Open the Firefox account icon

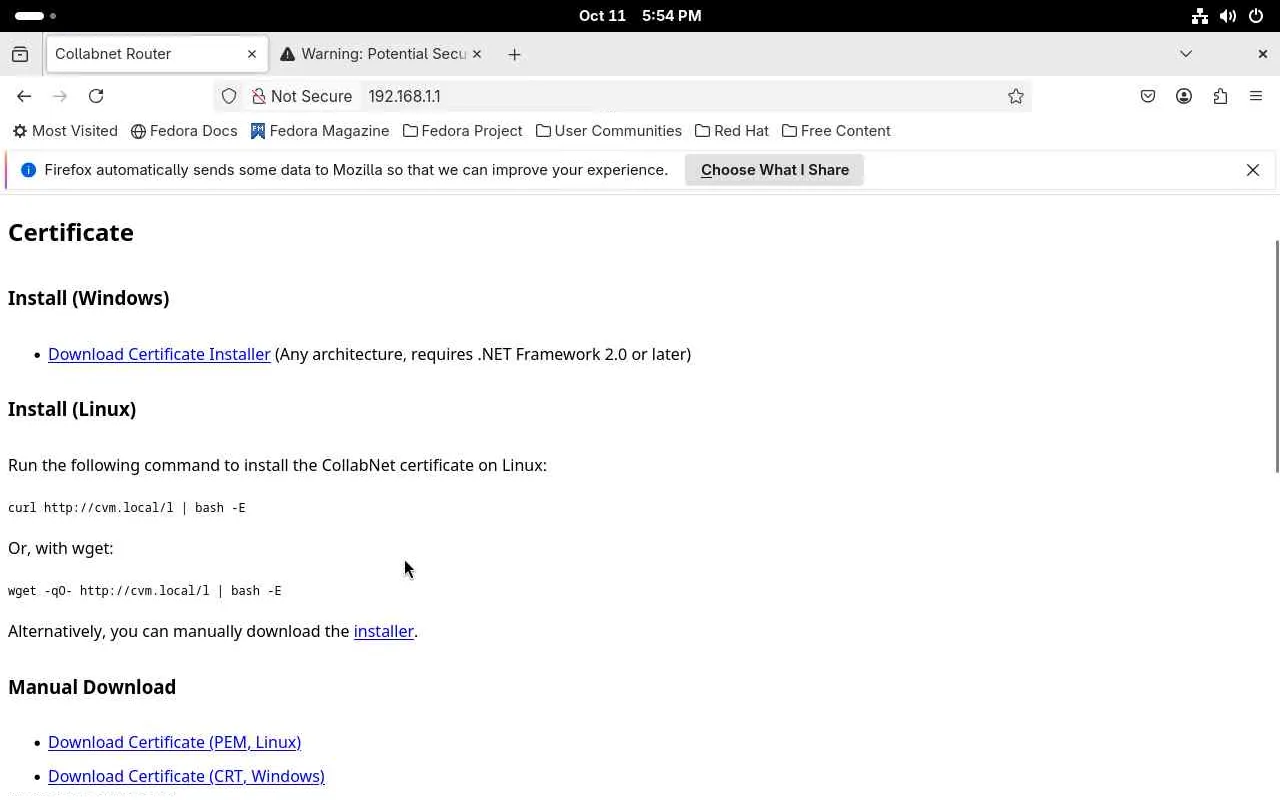1184,96
